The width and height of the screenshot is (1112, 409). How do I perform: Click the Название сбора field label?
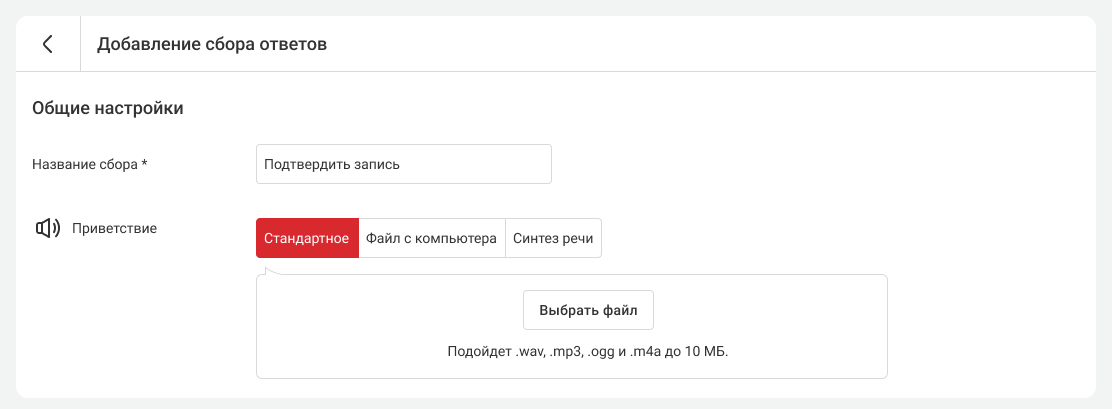point(84,165)
